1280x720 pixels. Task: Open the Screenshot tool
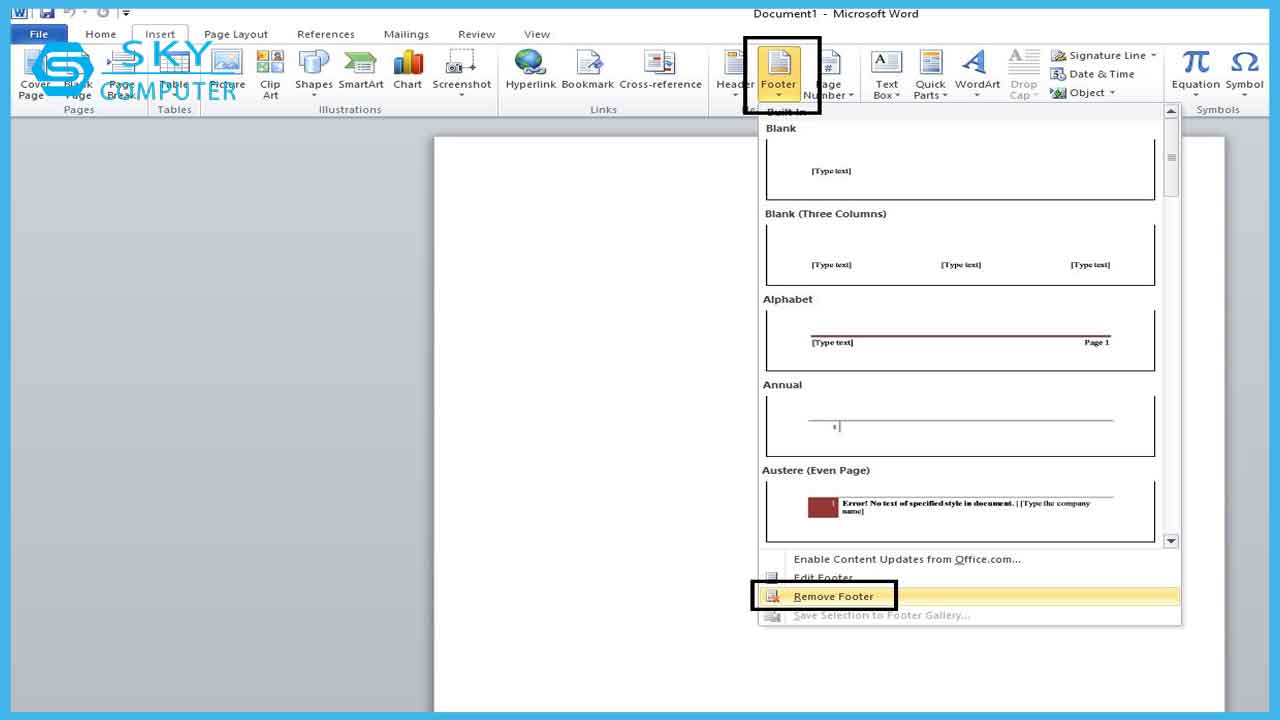(461, 74)
